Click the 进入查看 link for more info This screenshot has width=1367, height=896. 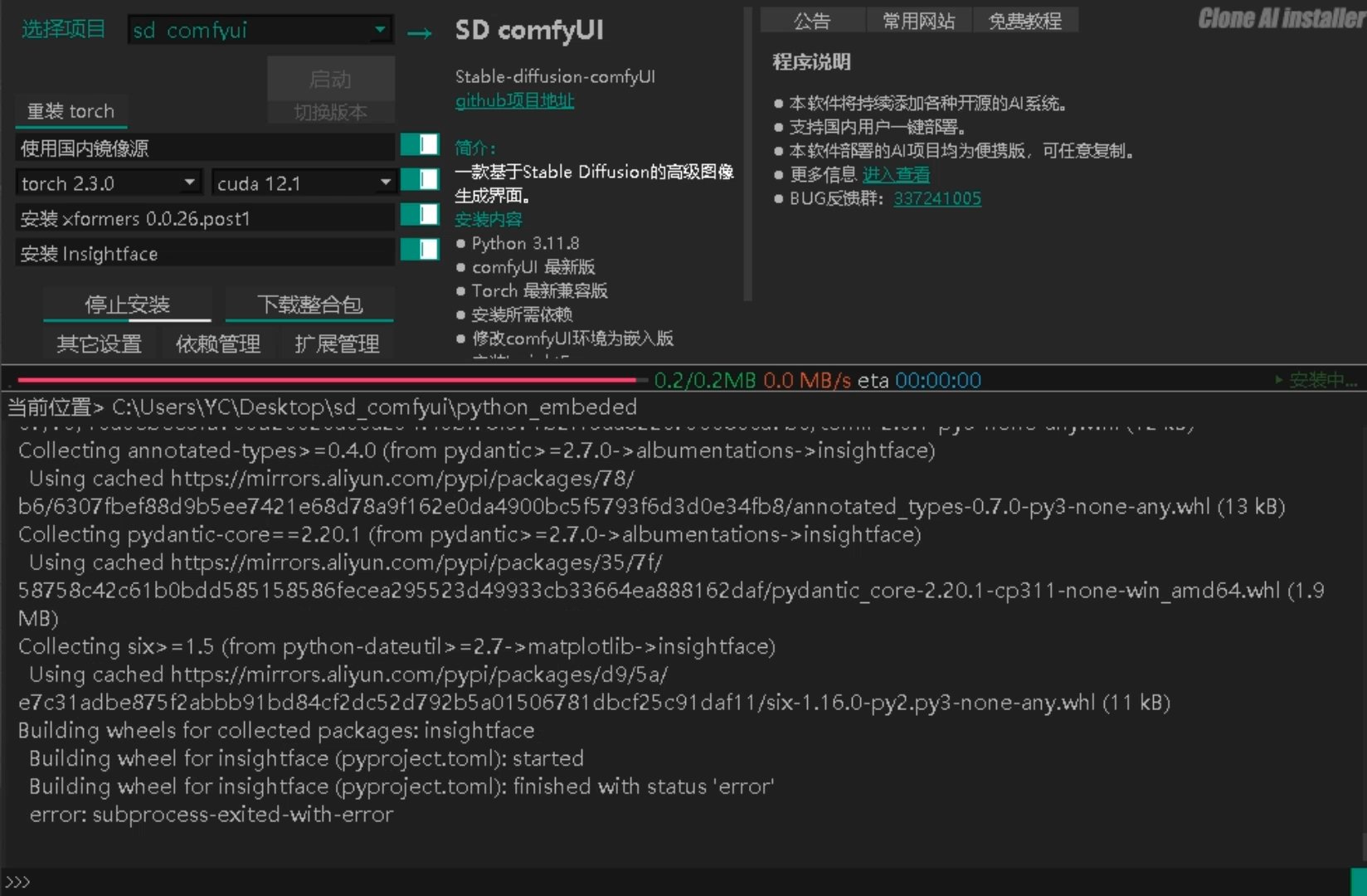tap(896, 175)
